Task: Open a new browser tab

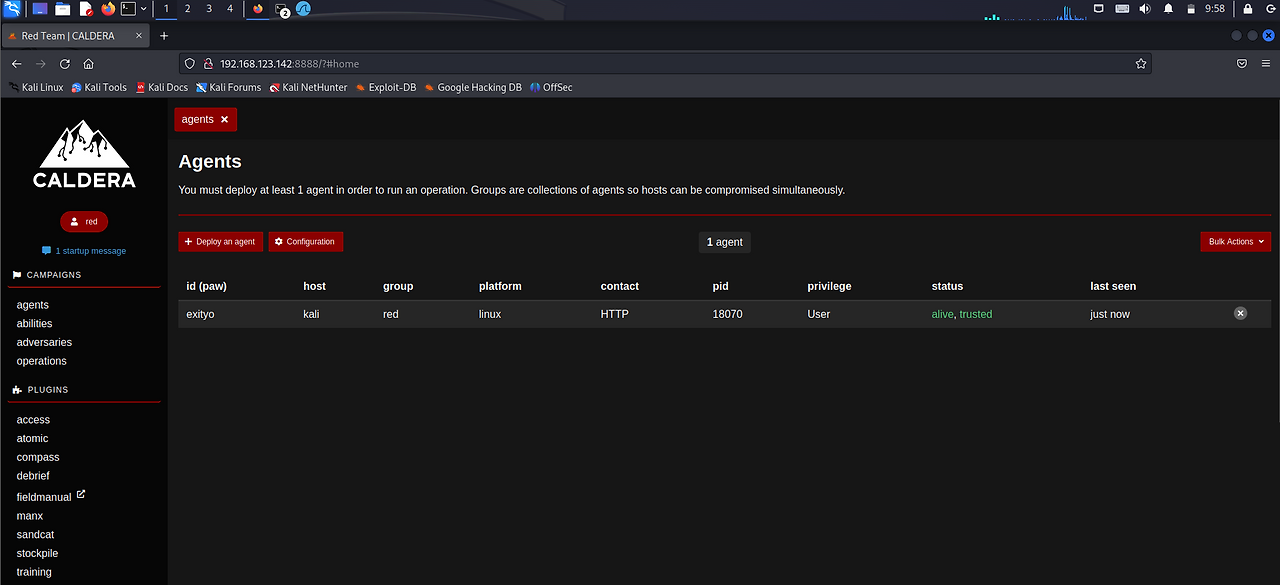Action: point(164,35)
